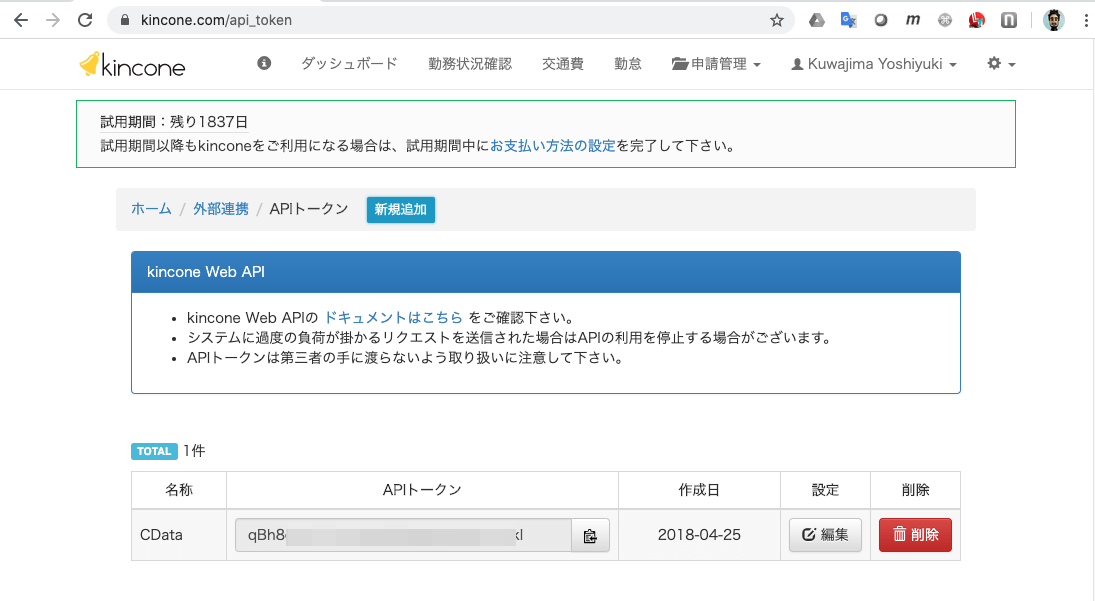The width and height of the screenshot is (1095, 601).
Task: Click the red 削除 button for CData
Action: [915, 535]
